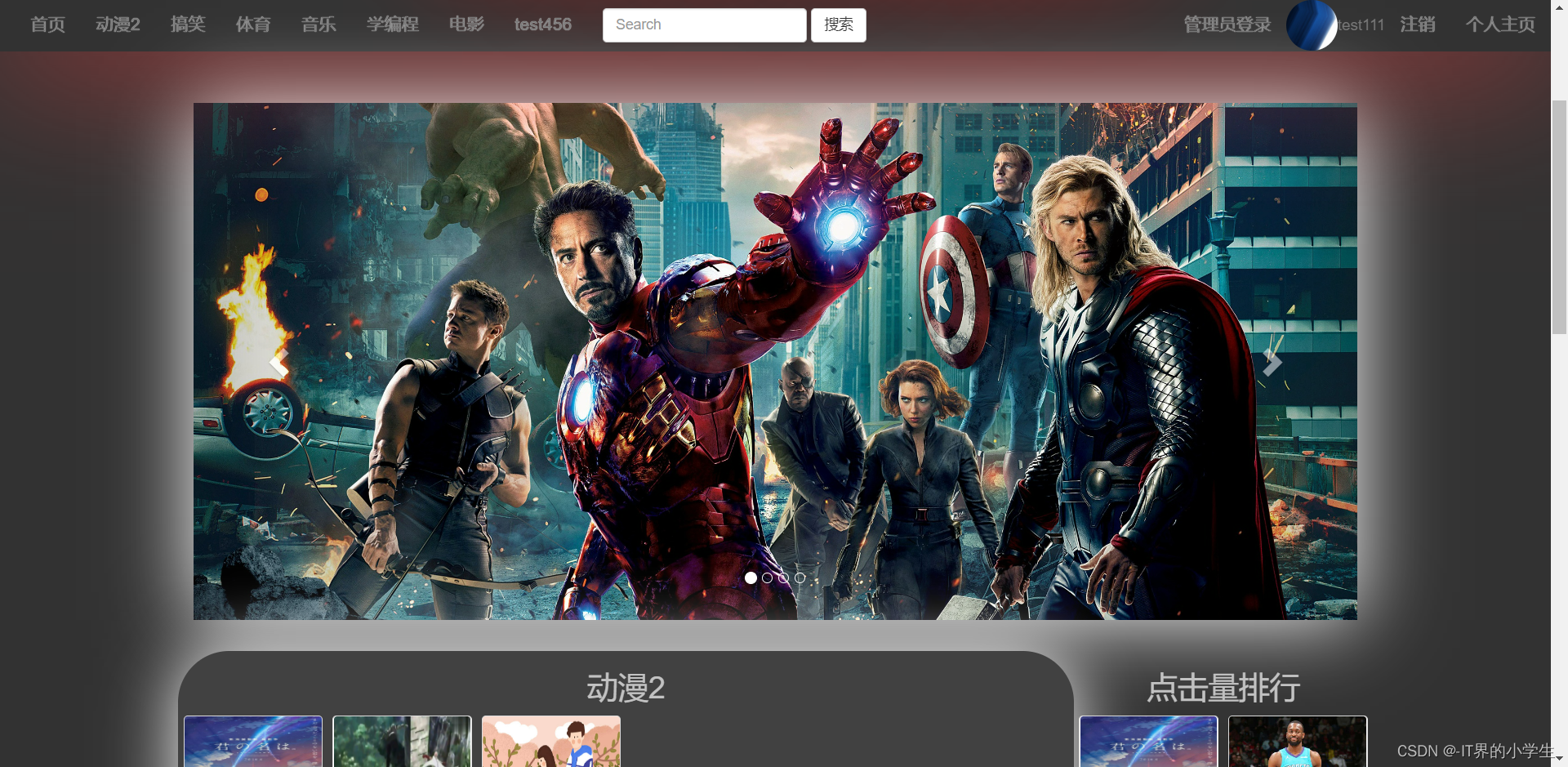Open the test456 category
The height and width of the screenshot is (767, 1568).
543,25
